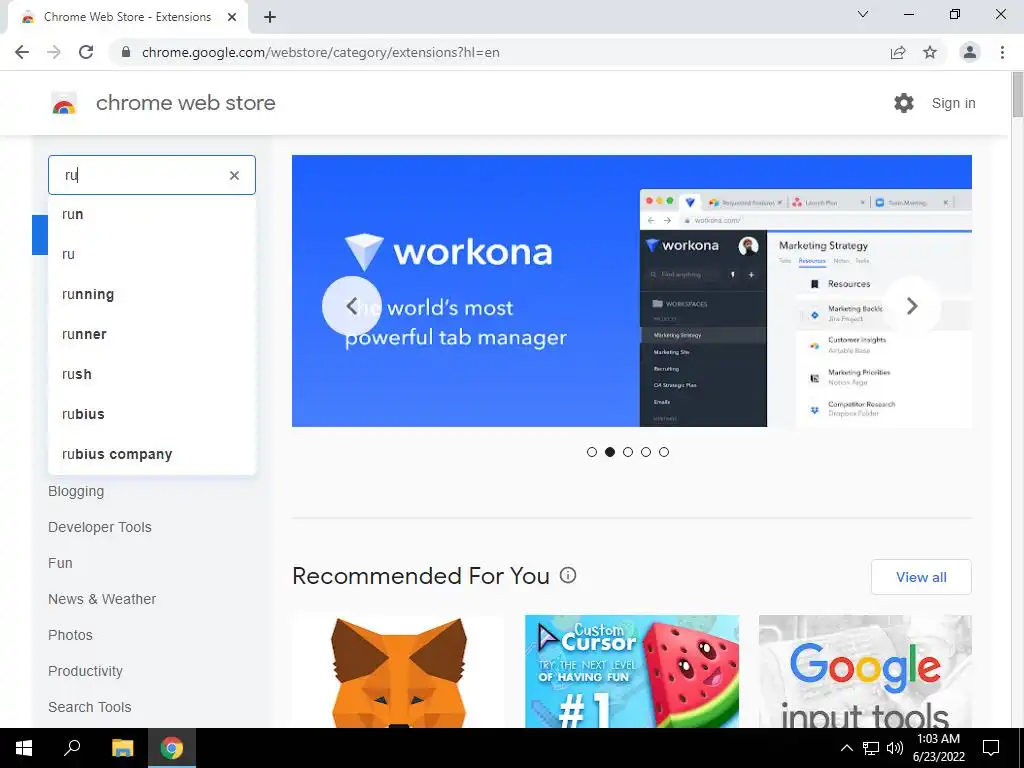Open Blogging category
Image resolution: width=1024 pixels, height=768 pixels.
(x=76, y=491)
